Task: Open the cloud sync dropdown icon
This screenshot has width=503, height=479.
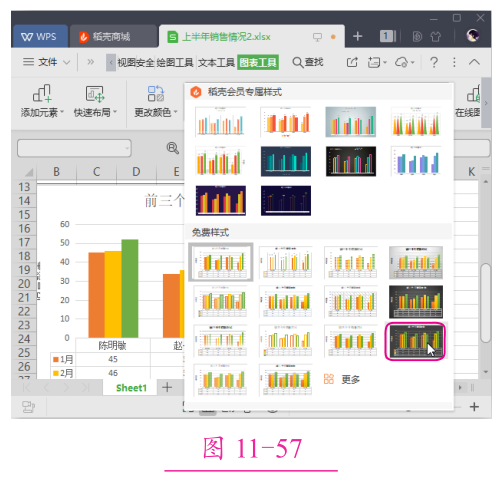Action: [404, 62]
